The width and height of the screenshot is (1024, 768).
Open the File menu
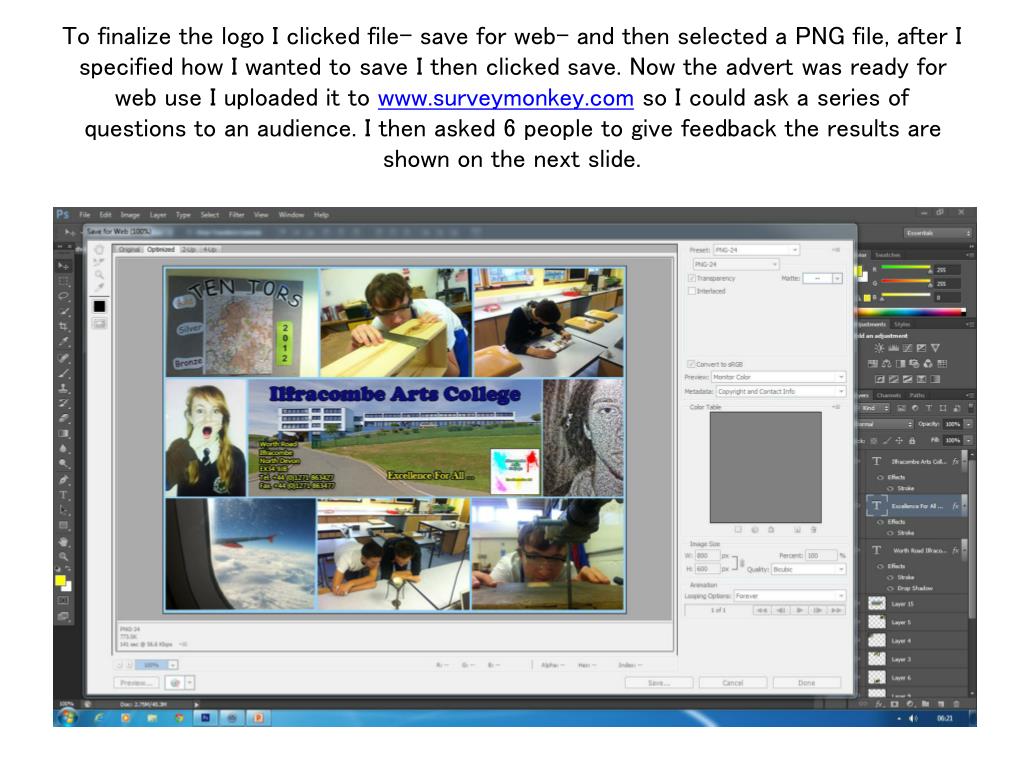point(85,215)
